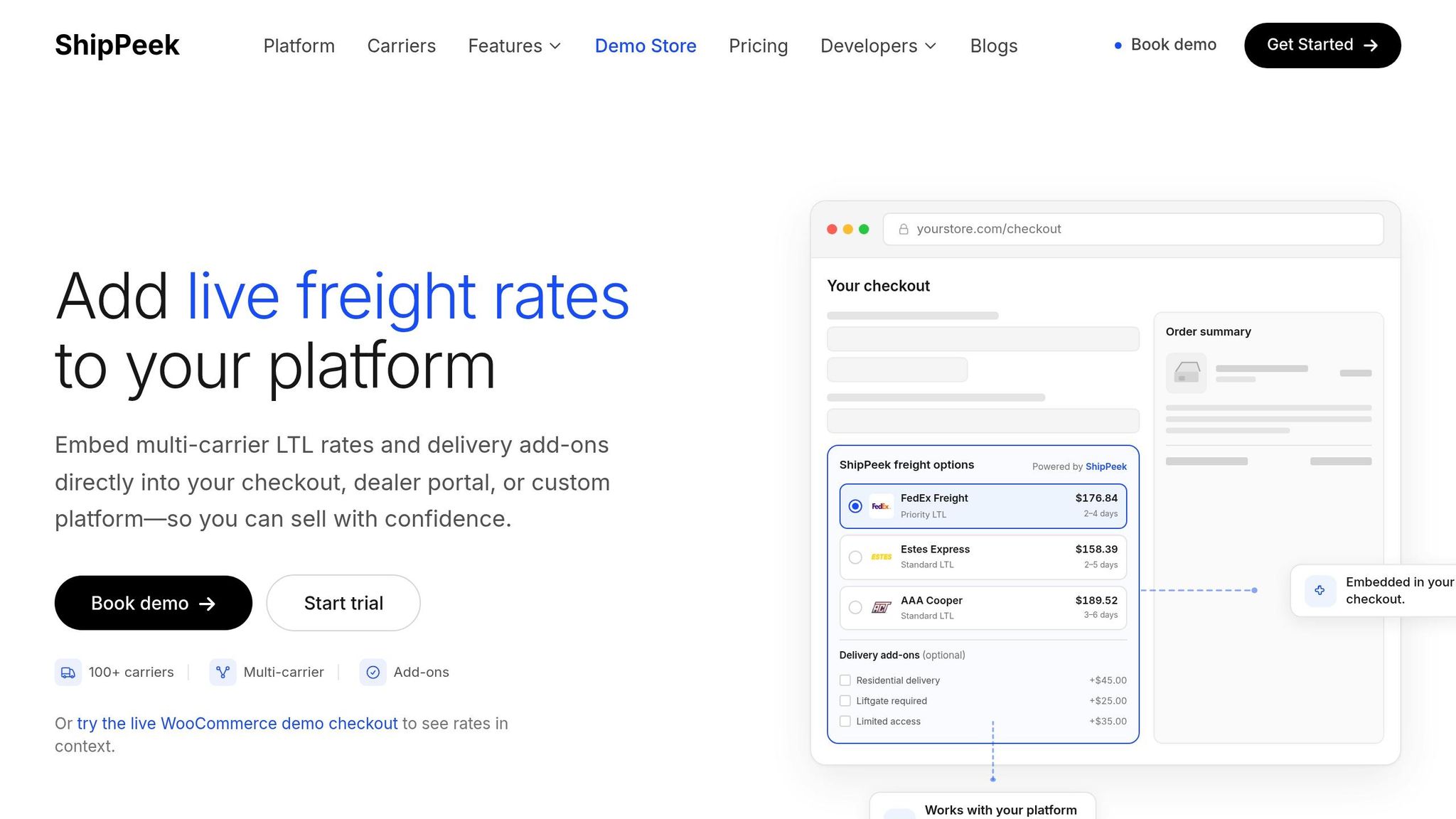This screenshot has height=819, width=1456.
Task: Click the green window dot
Action: pos(864,229)
